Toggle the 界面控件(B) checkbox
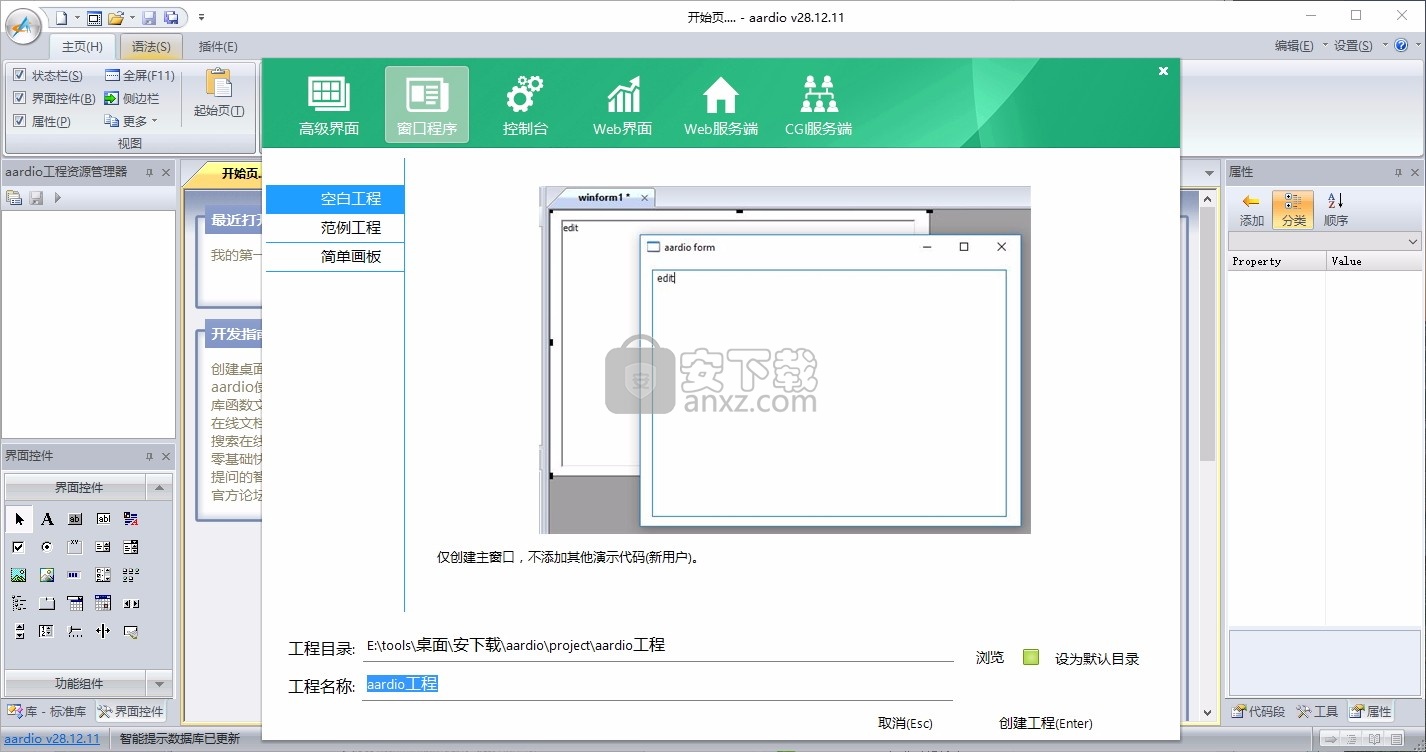This screenshot has width=1426, height=752. (x=20, y=98)
